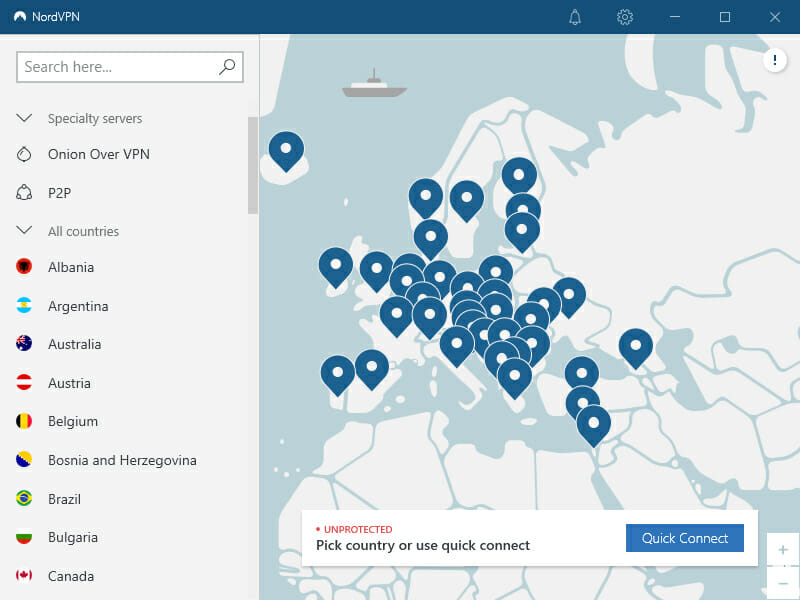Select the Portugal map pin
This screenshot has height=600, width=800.
[x=338, y=376]
